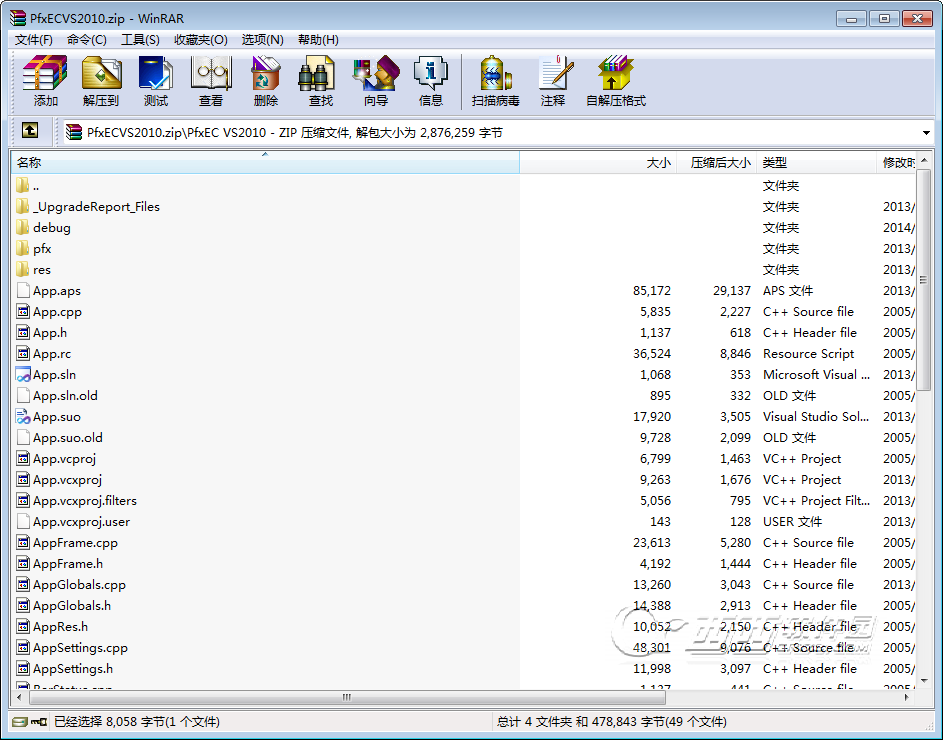Click the vertical scrollbar thumb
This screenshot has height=740, width=943.
(x=924, y=279)
